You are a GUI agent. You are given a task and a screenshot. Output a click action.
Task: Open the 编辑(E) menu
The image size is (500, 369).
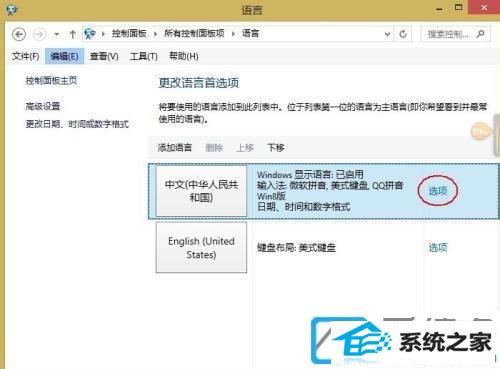[x=64, y=56]
